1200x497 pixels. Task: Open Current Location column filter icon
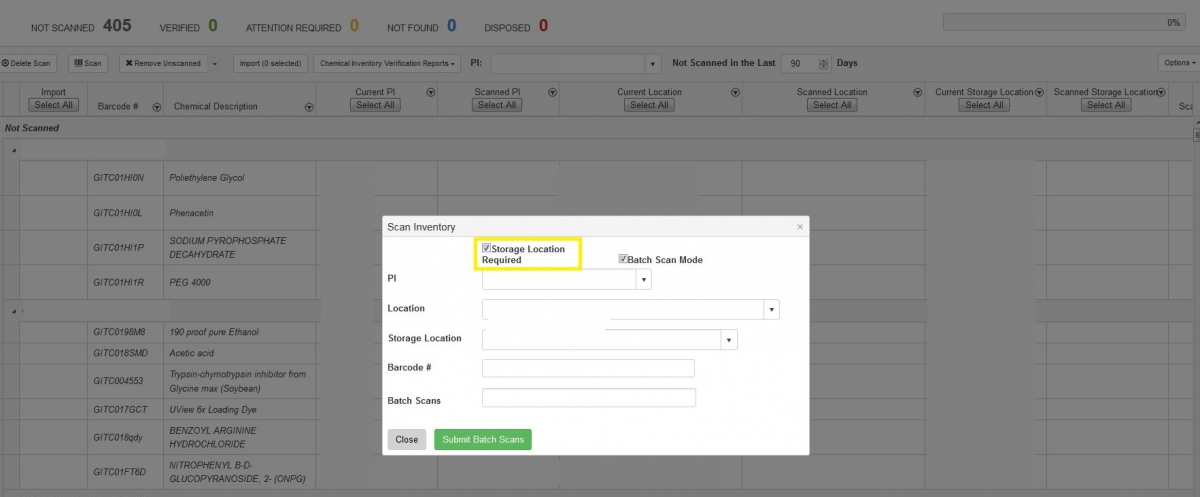pyautogui.click(x=735, y=92)
